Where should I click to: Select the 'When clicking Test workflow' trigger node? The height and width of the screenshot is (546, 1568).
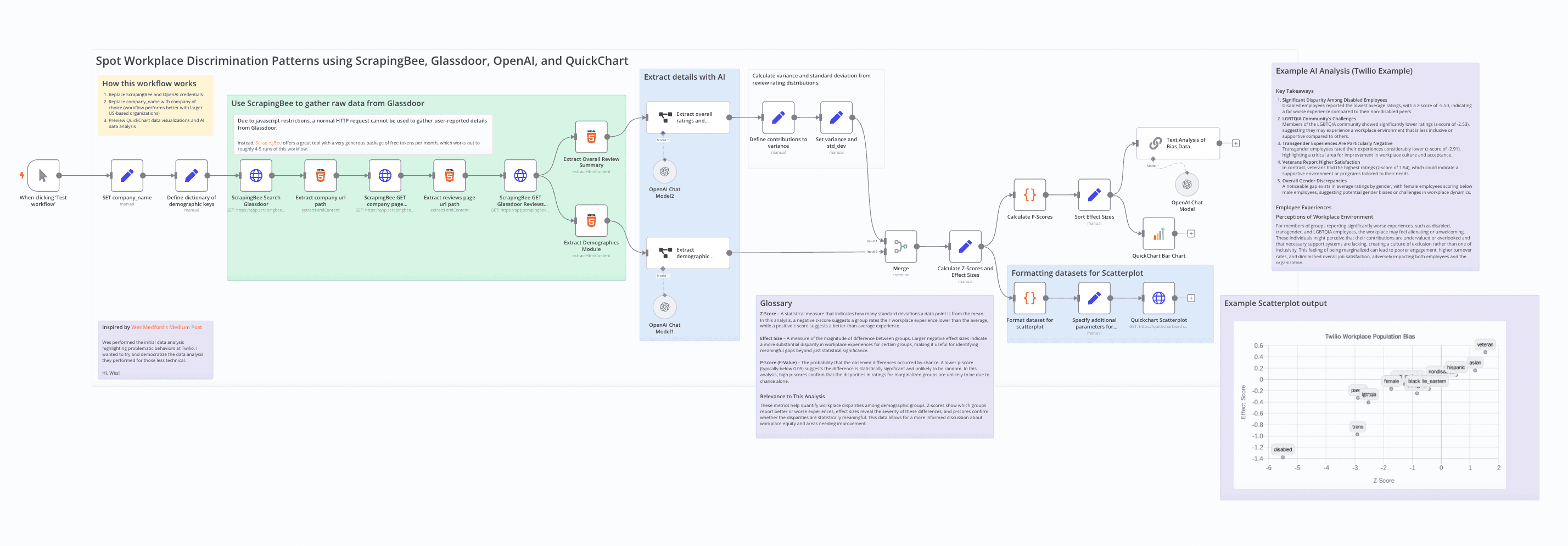point(43,175)
